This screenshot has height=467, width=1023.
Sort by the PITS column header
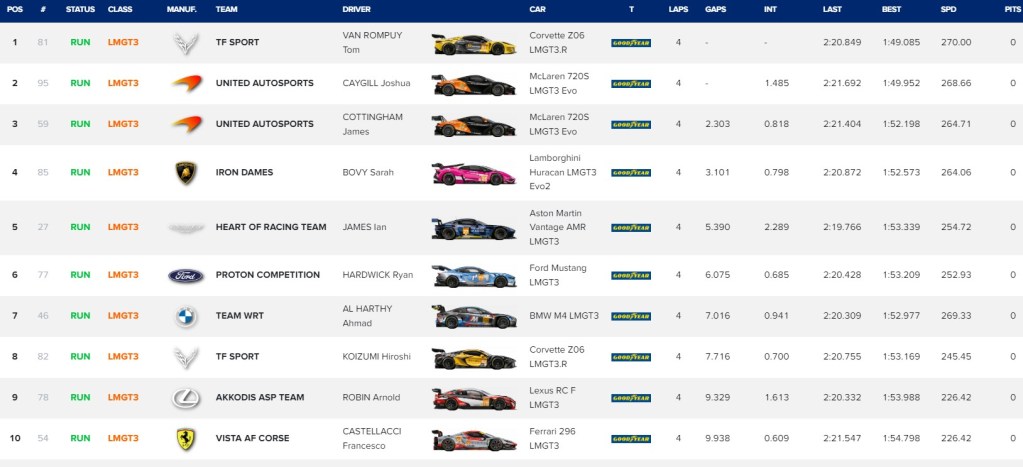(1013, 10)
